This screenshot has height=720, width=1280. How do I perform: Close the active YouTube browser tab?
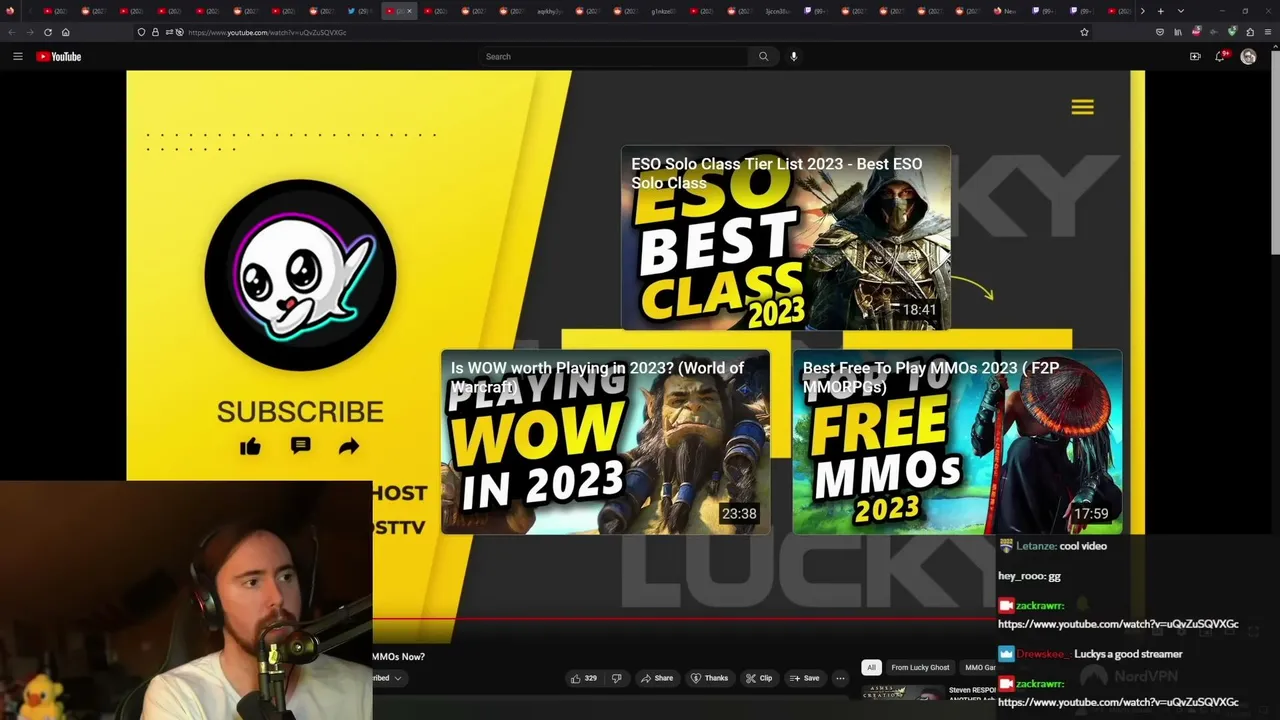[x=409, y=11]
